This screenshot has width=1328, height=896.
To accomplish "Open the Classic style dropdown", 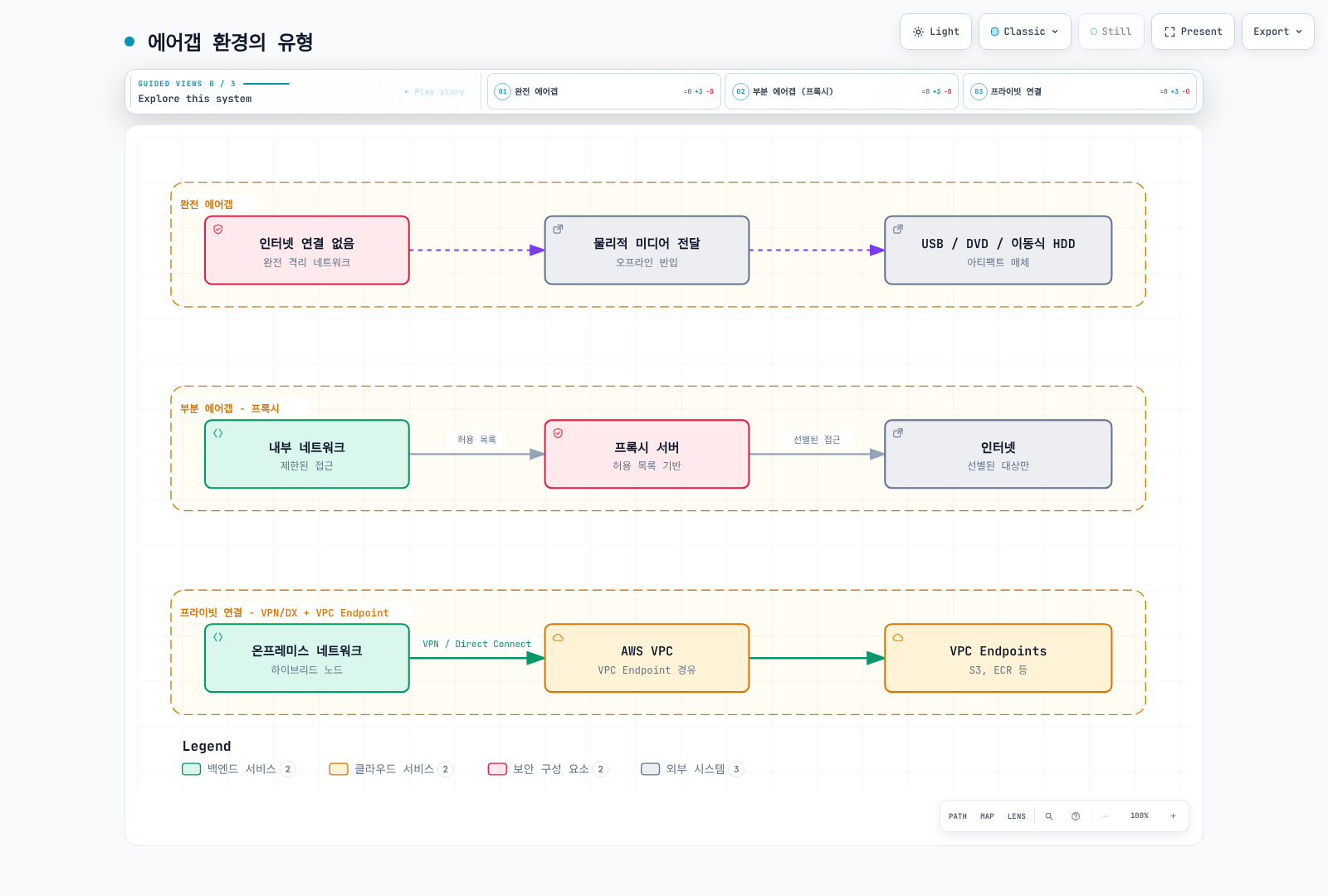I will pyautogui.click(x=1024, y=32).
